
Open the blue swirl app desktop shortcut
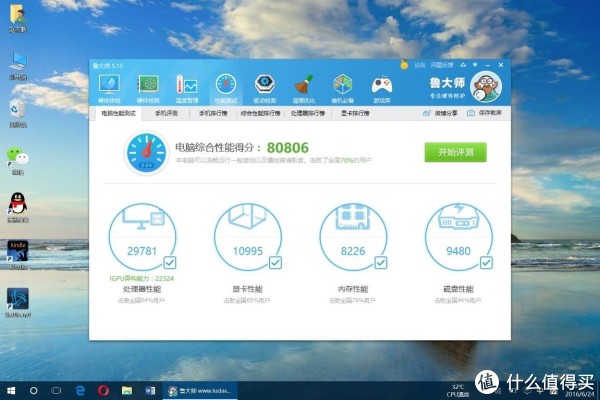point(18,302)
